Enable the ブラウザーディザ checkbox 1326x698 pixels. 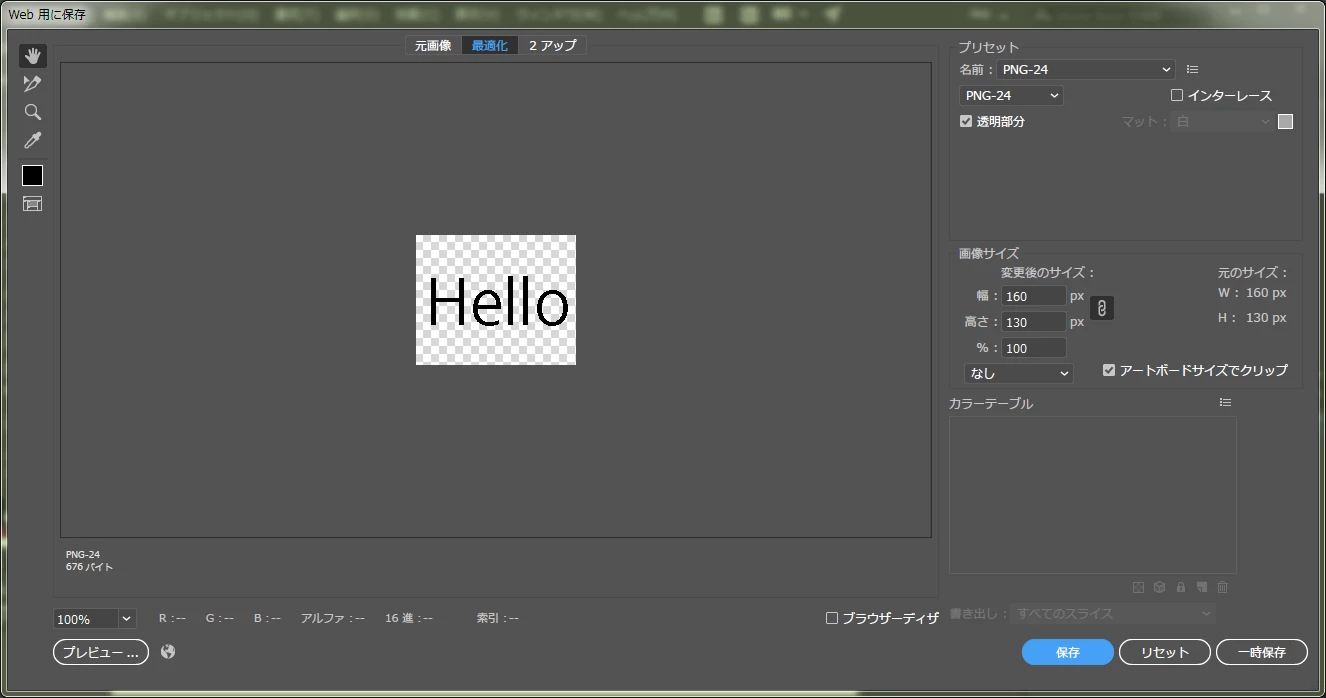click(832, 618)
